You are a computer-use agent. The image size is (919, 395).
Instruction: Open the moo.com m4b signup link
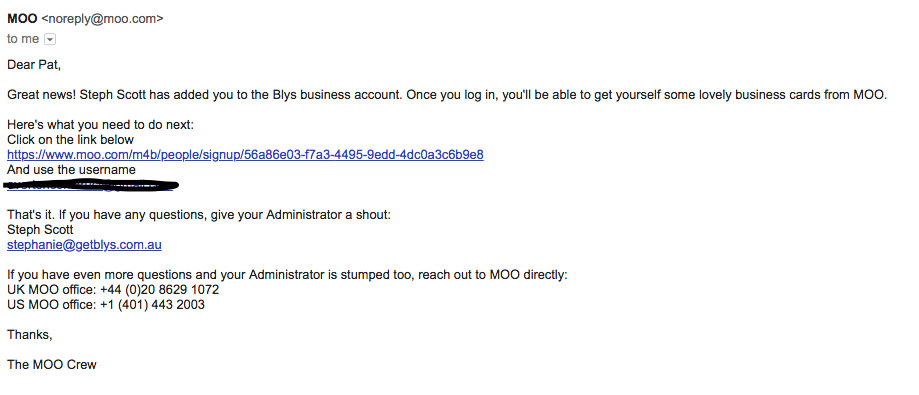click(x=245, y=155)
